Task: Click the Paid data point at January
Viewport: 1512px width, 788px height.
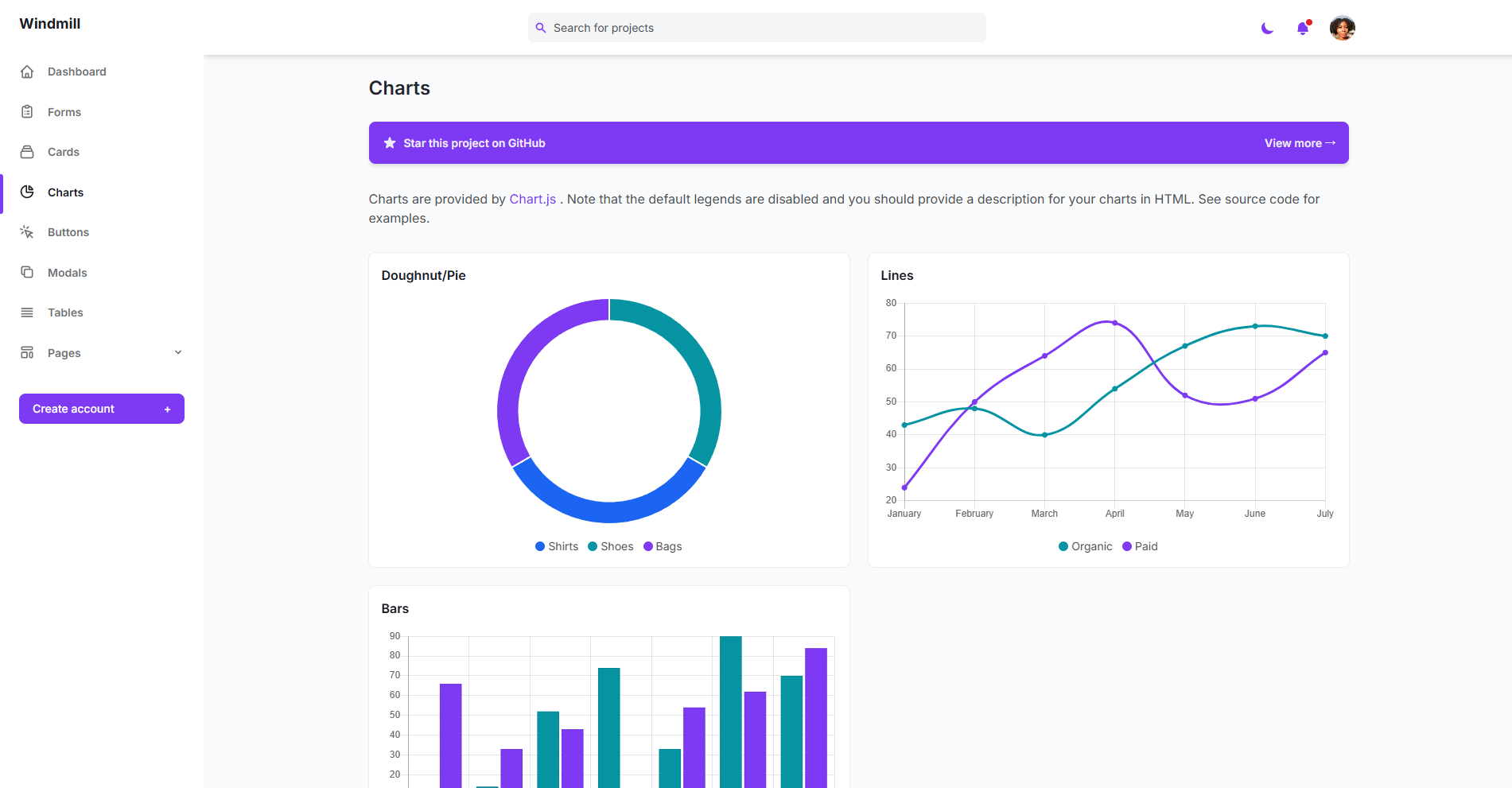Action: pos(904,487)
